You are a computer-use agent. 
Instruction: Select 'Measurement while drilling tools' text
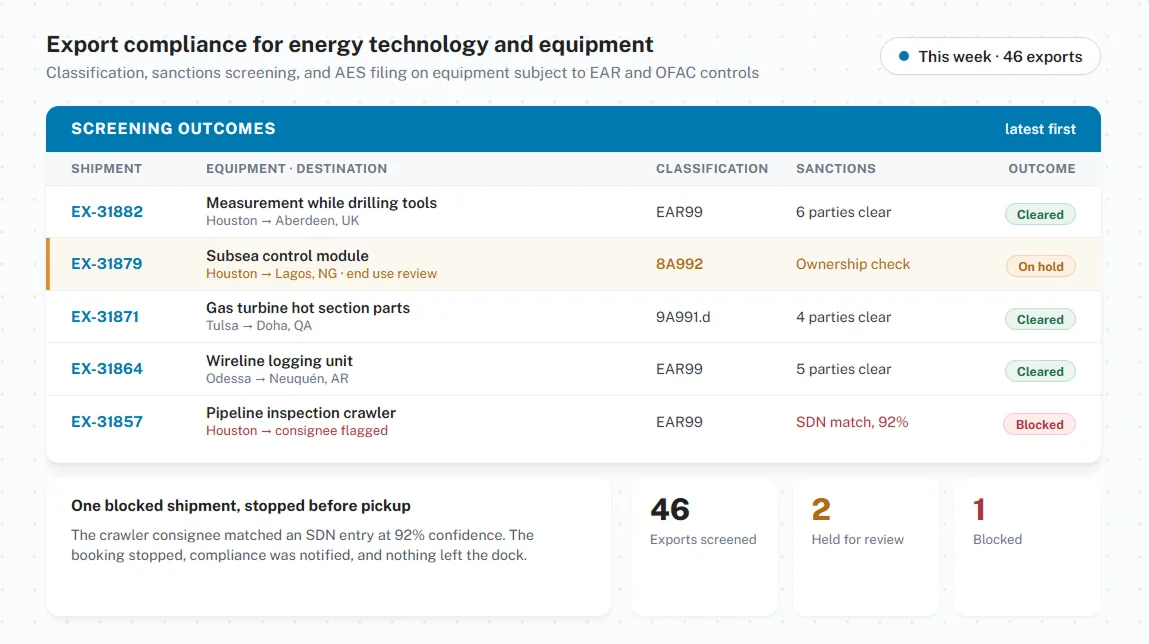[x=321, y=203]
